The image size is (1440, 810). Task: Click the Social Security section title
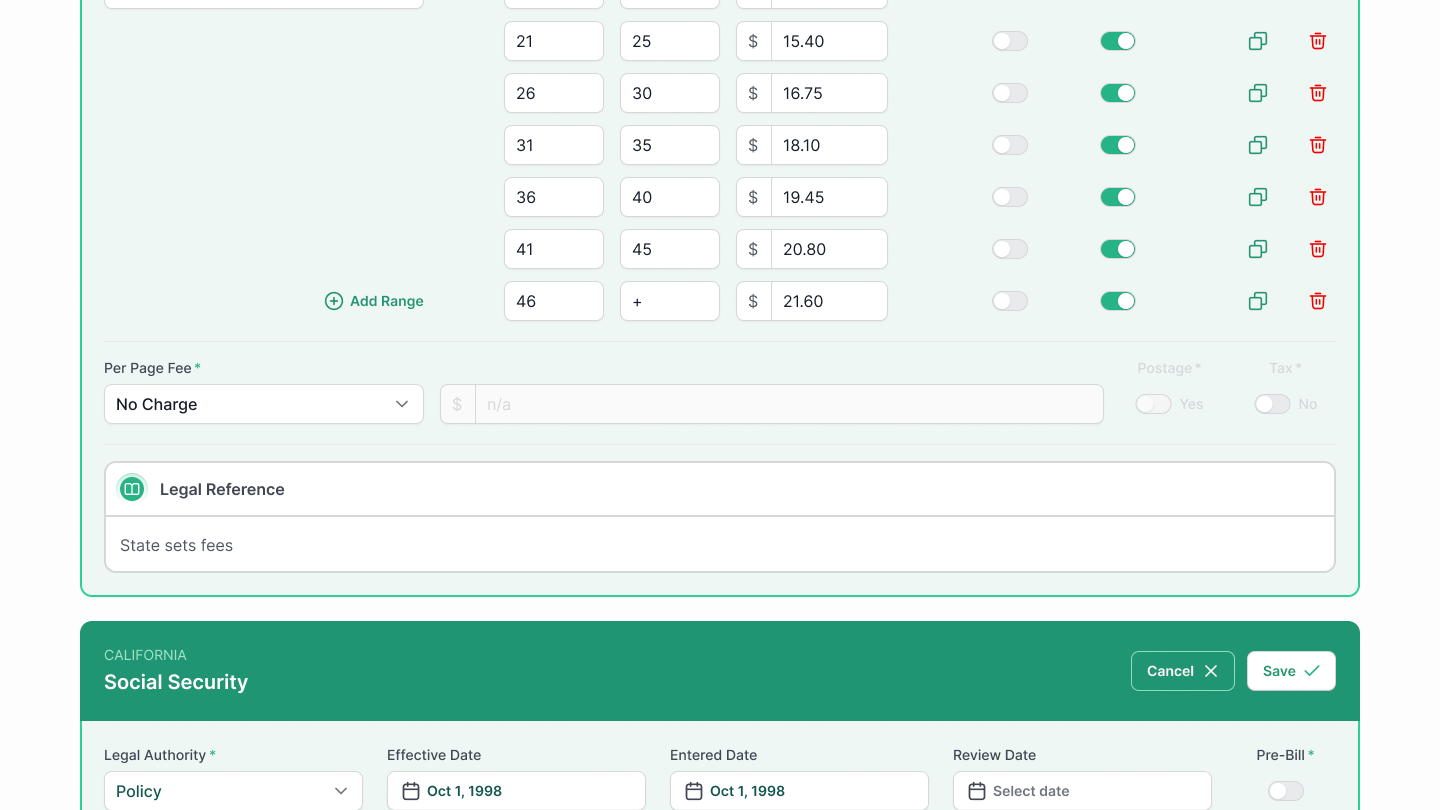[x=176, y=682]
